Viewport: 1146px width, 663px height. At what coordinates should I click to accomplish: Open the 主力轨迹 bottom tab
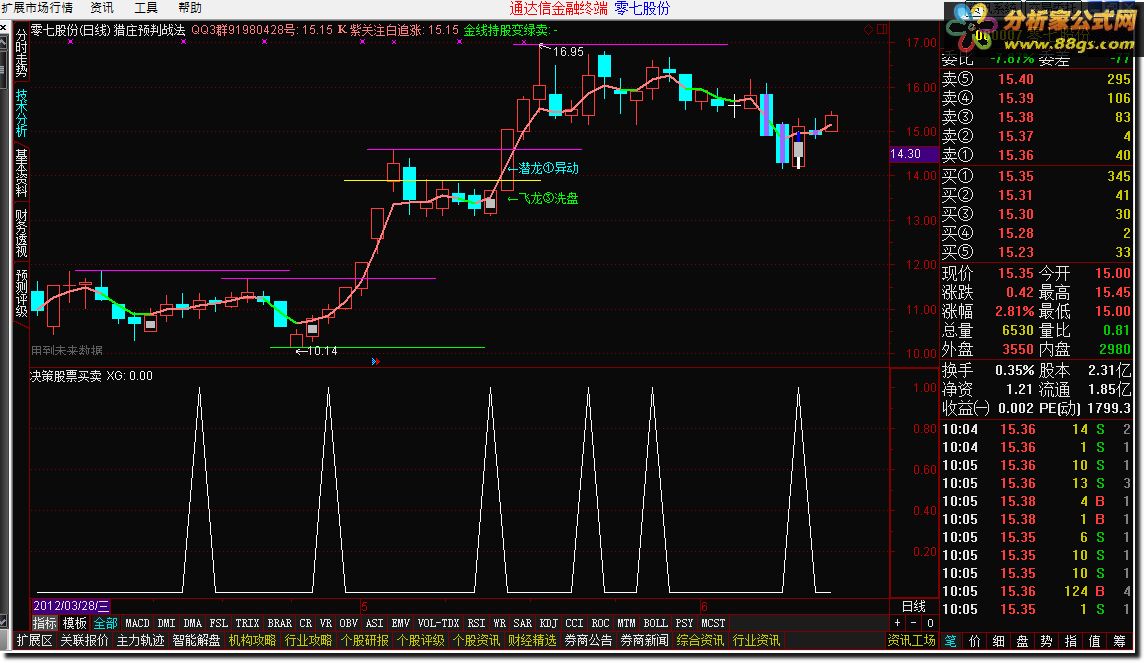pyautogui.click(x=140, y=640)
